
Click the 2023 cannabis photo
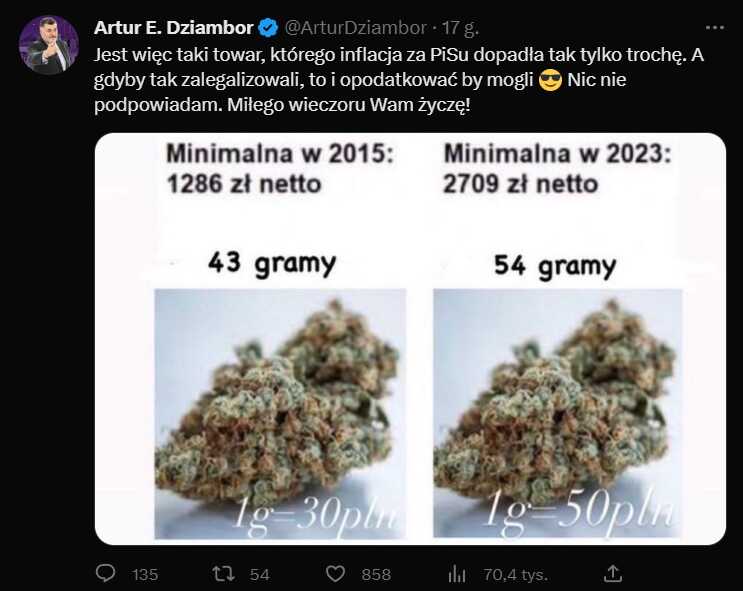click(x=558, y=413)
